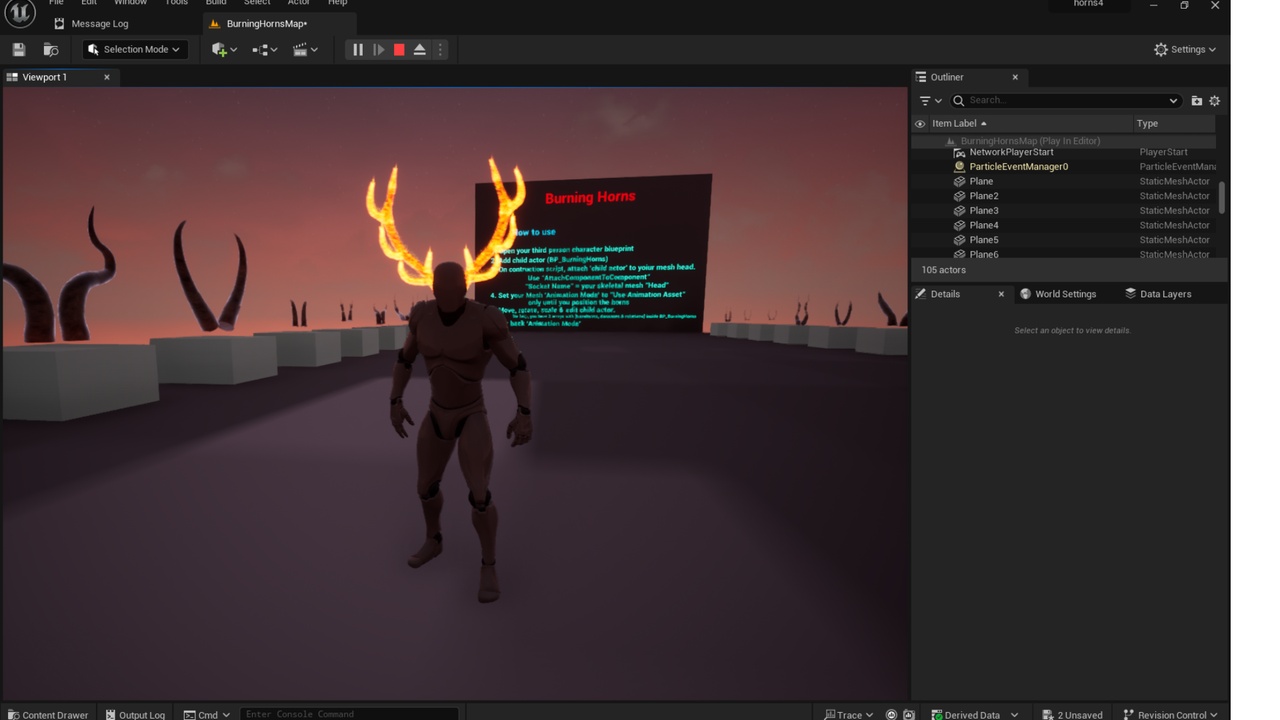Click the NetworkPlayerStart actor icon
This screenshot has width=1280, height=720.
pos(959,152)
